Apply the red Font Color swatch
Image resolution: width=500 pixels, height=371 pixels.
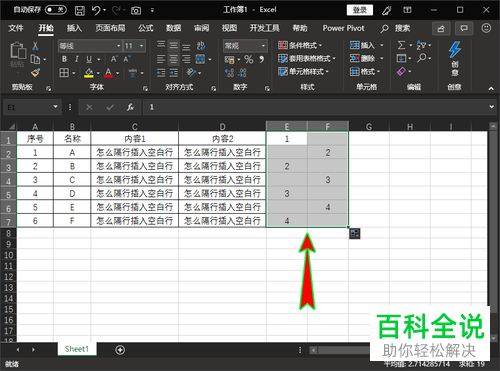point(108,73)
